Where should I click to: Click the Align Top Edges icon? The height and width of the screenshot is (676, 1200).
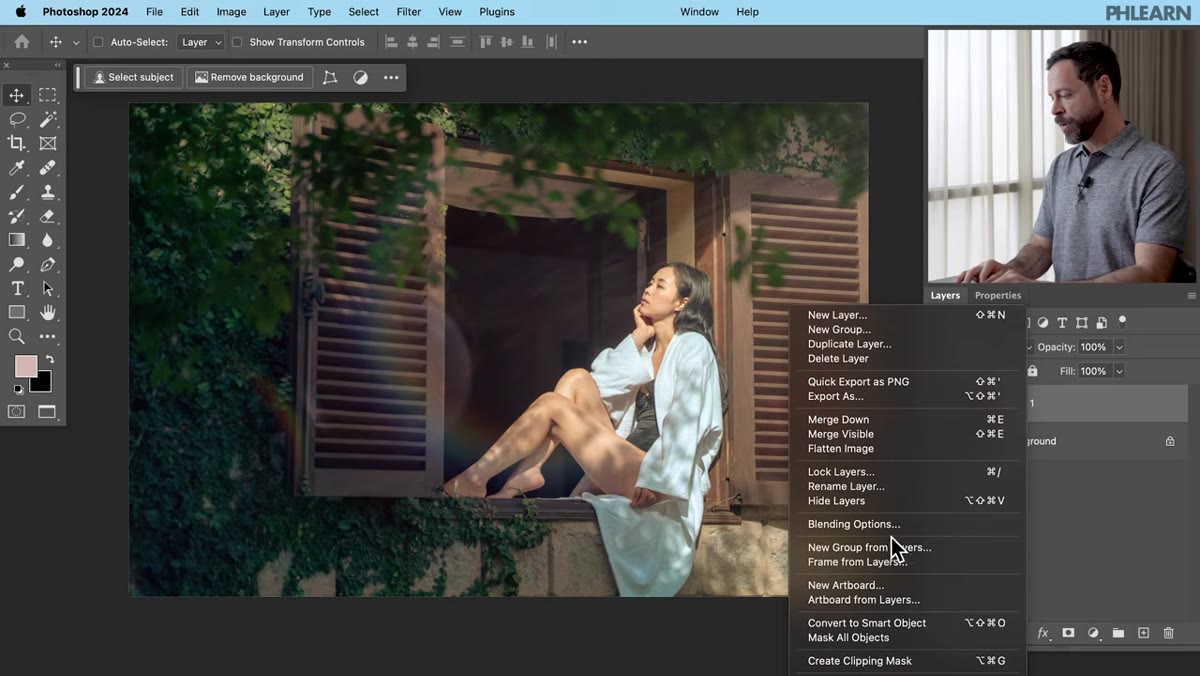coord(486,42)
